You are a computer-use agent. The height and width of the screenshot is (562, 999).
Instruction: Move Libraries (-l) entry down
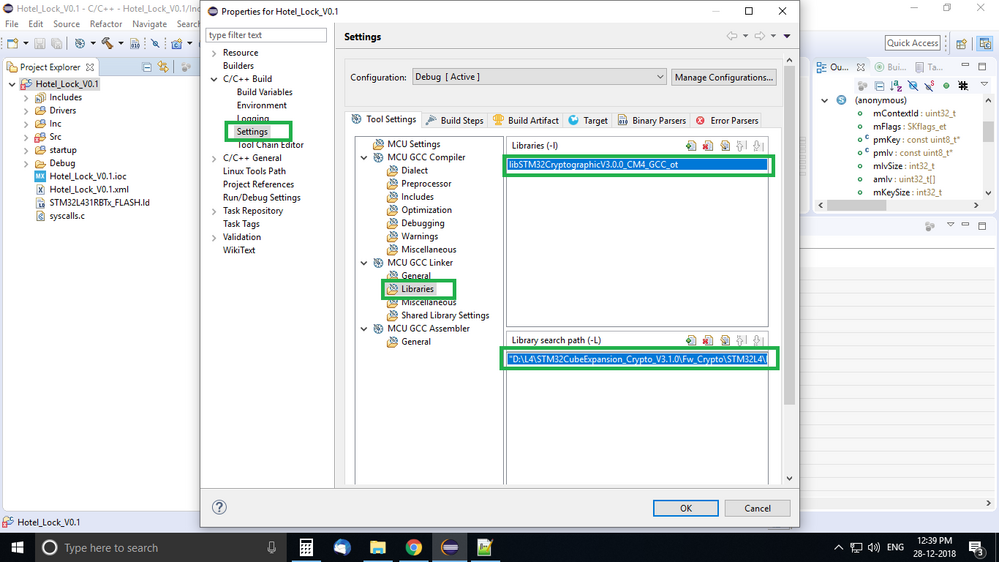(x=758, y=146)
